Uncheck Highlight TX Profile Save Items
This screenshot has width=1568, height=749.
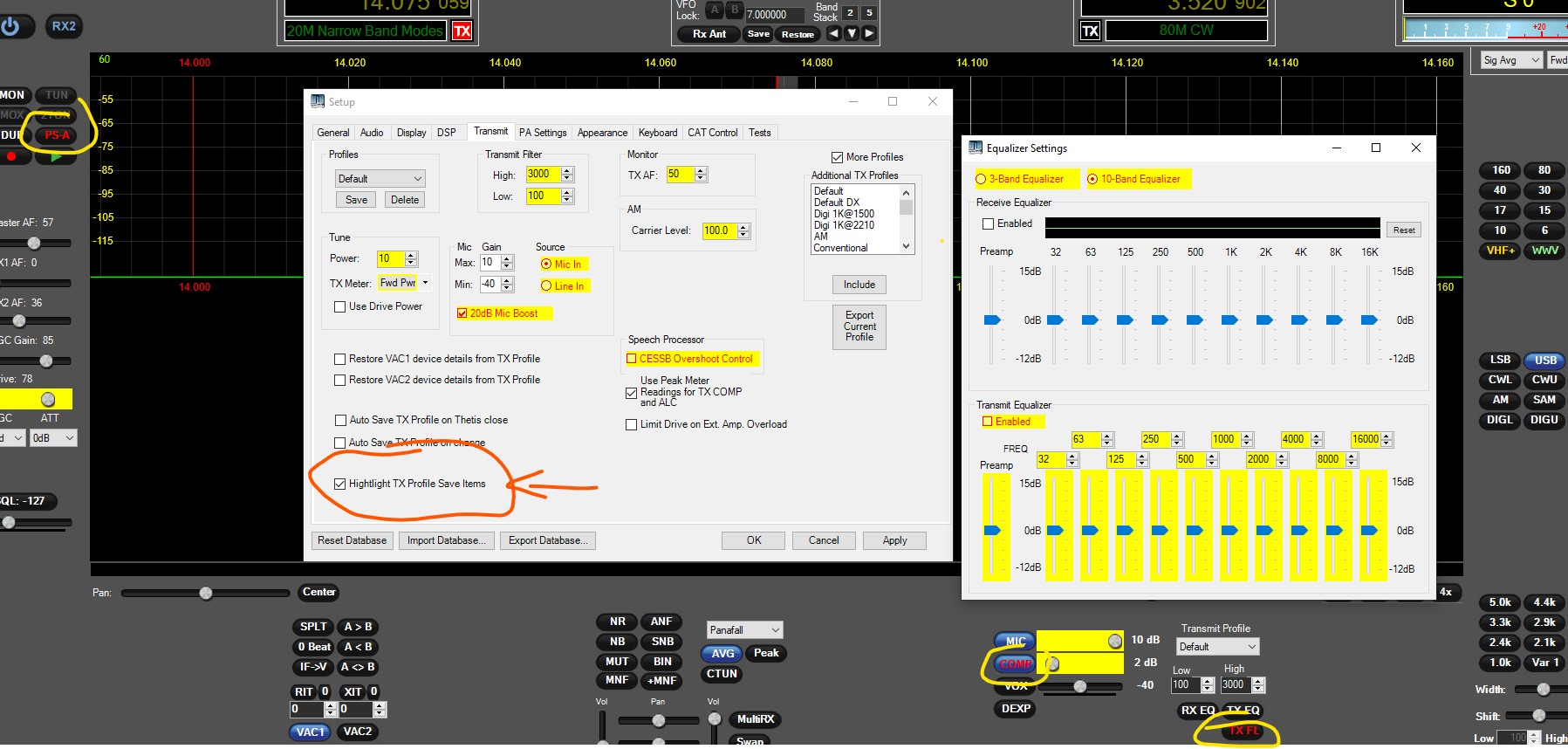pyautogui.click(x=340, y=484)
